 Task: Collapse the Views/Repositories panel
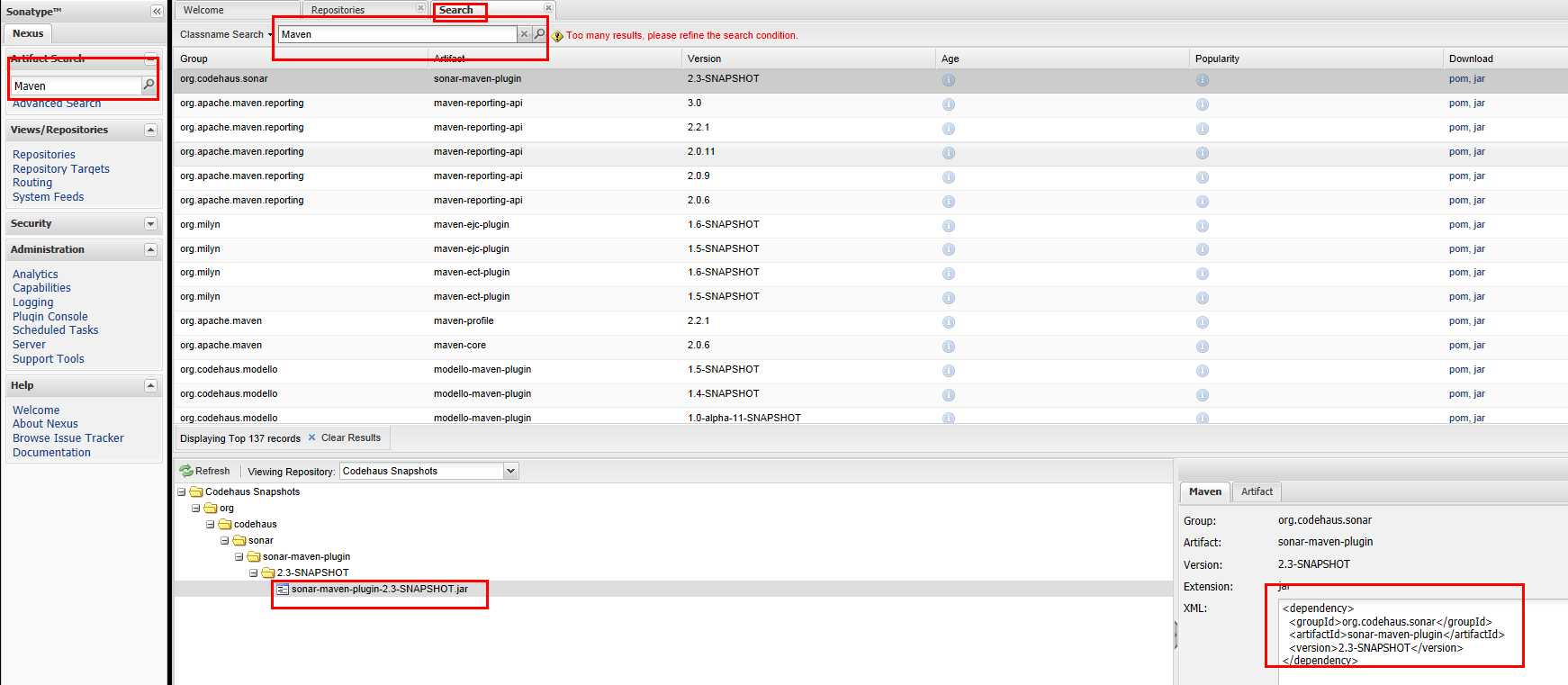(150, 131)
